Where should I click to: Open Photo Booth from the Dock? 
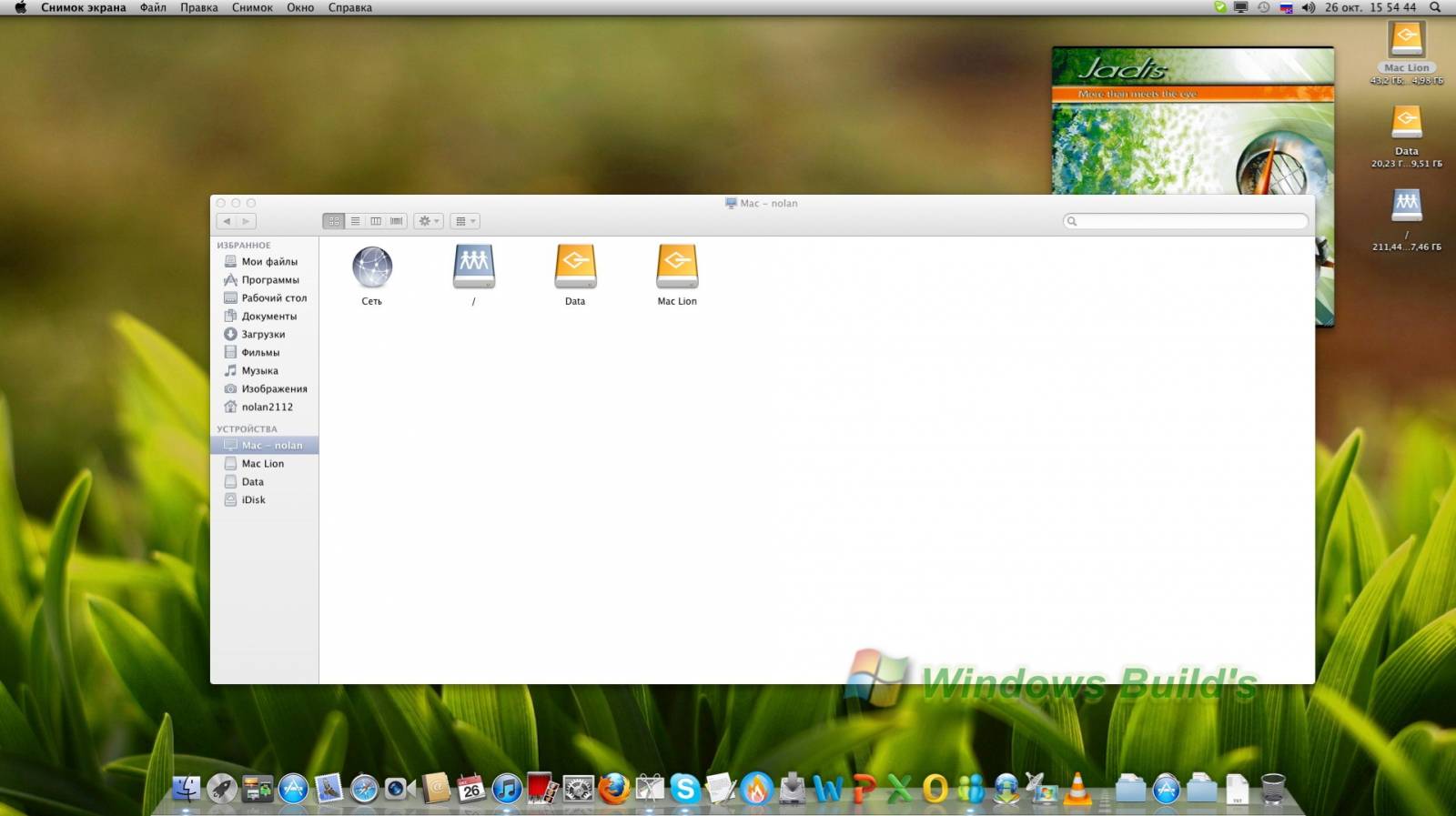click(x=542, y=788)
